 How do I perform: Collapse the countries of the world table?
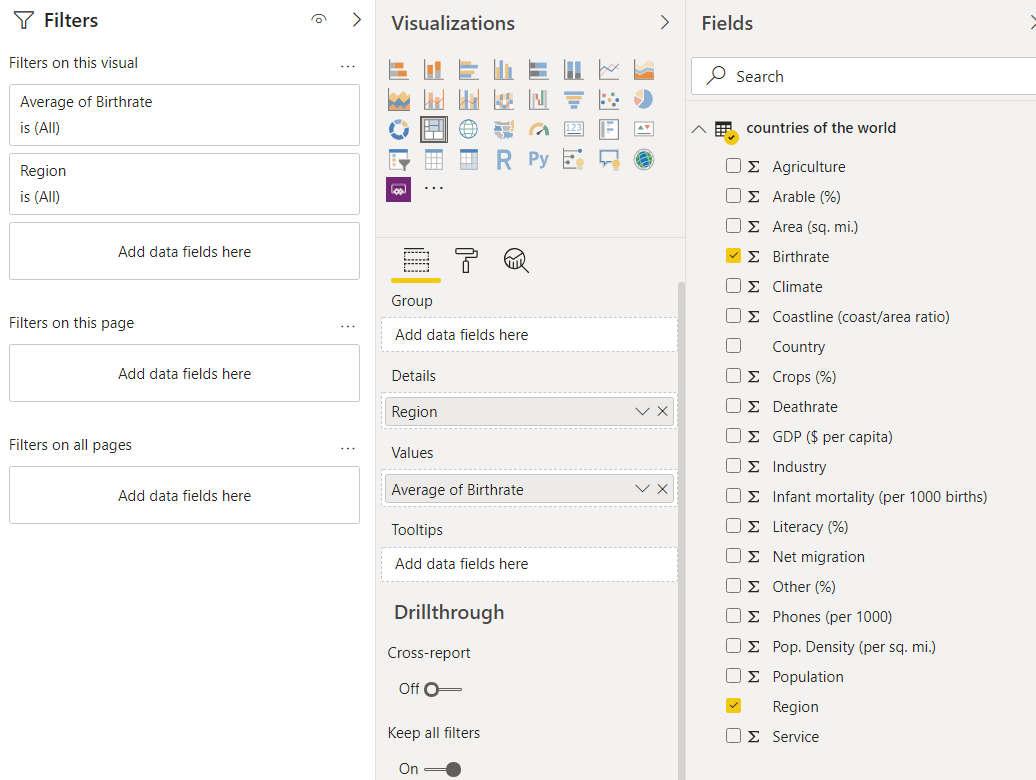pos(699,129)
